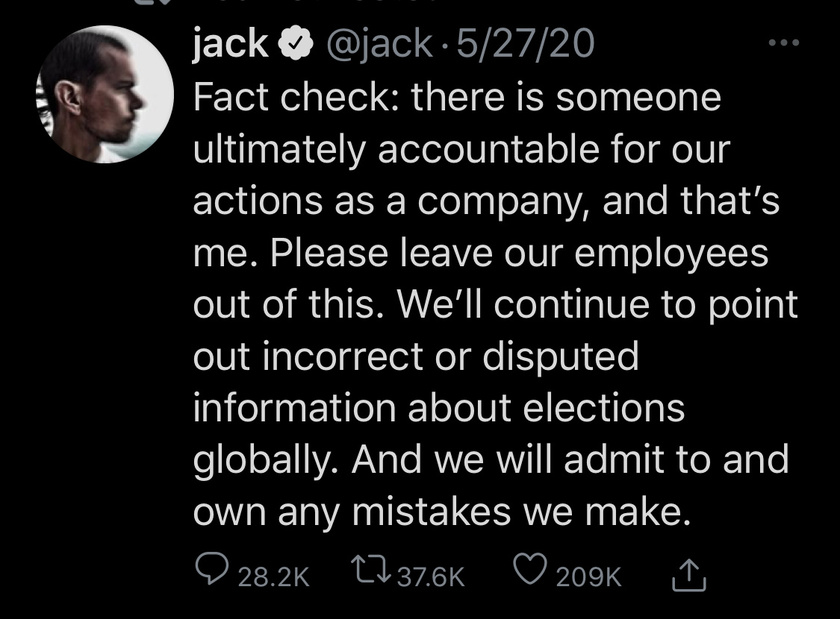Click the 37.6K retweet count
The width and height of the screenshot is (840, 619).
pyautogui.click(x=431, y=577)
